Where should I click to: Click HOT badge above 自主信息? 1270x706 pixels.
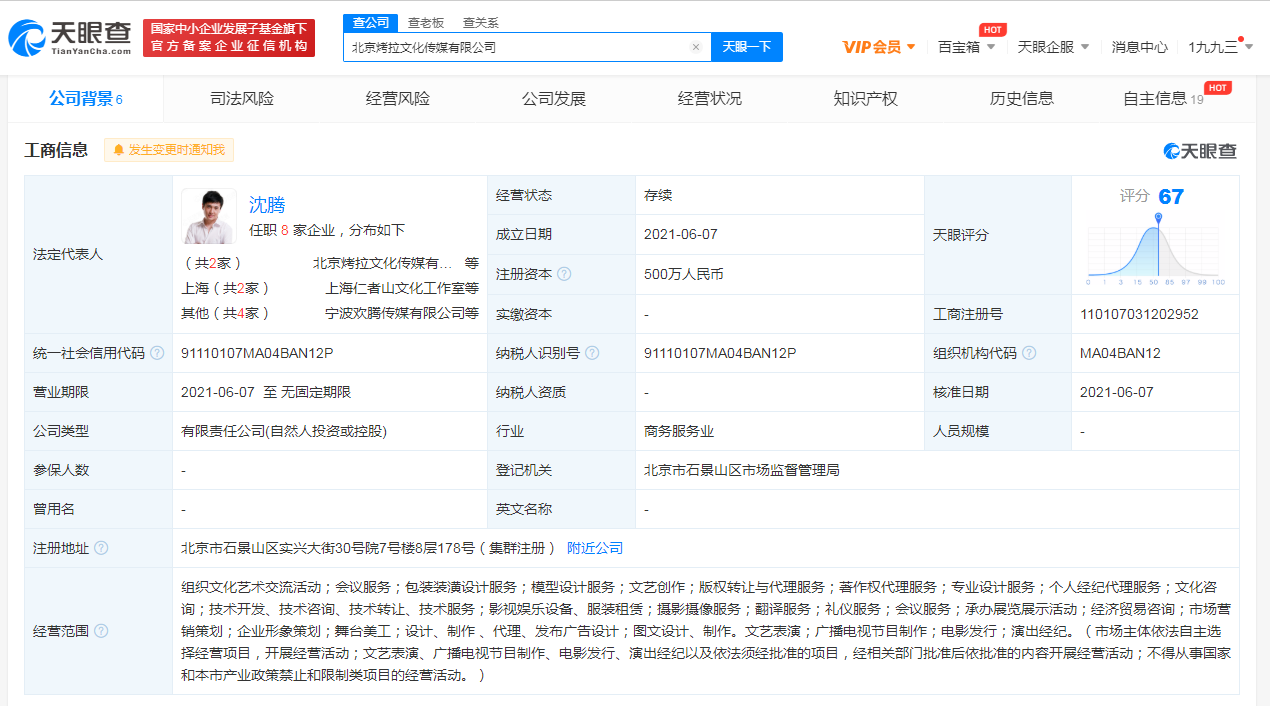pos(1217,87)
